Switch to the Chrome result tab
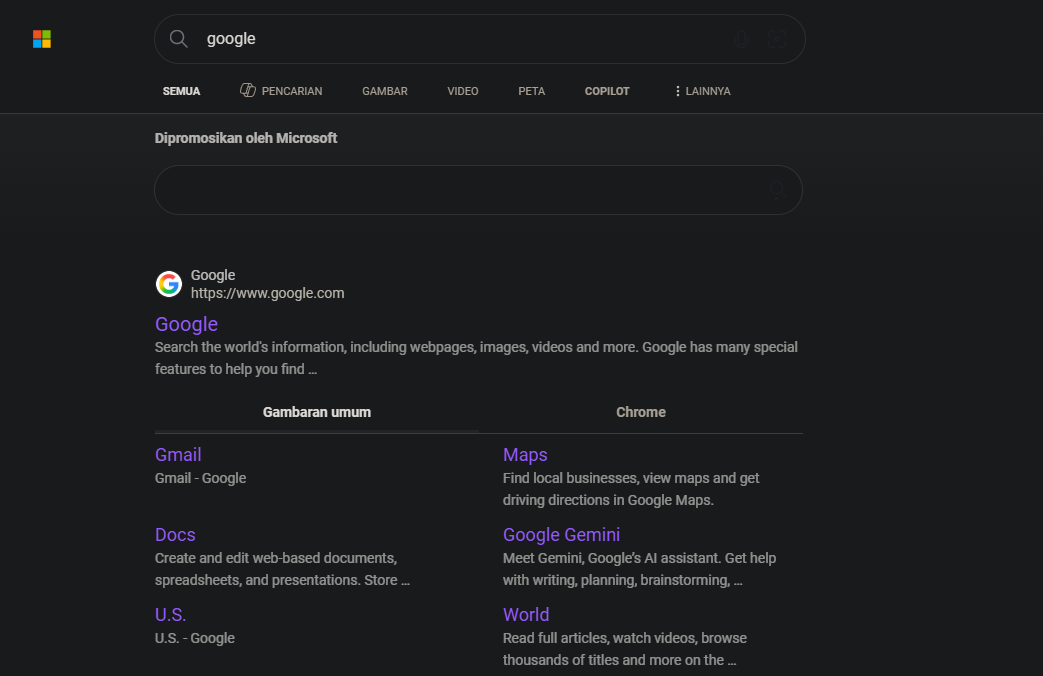The height and width of the screenshot is (676, 1043). 641,413
